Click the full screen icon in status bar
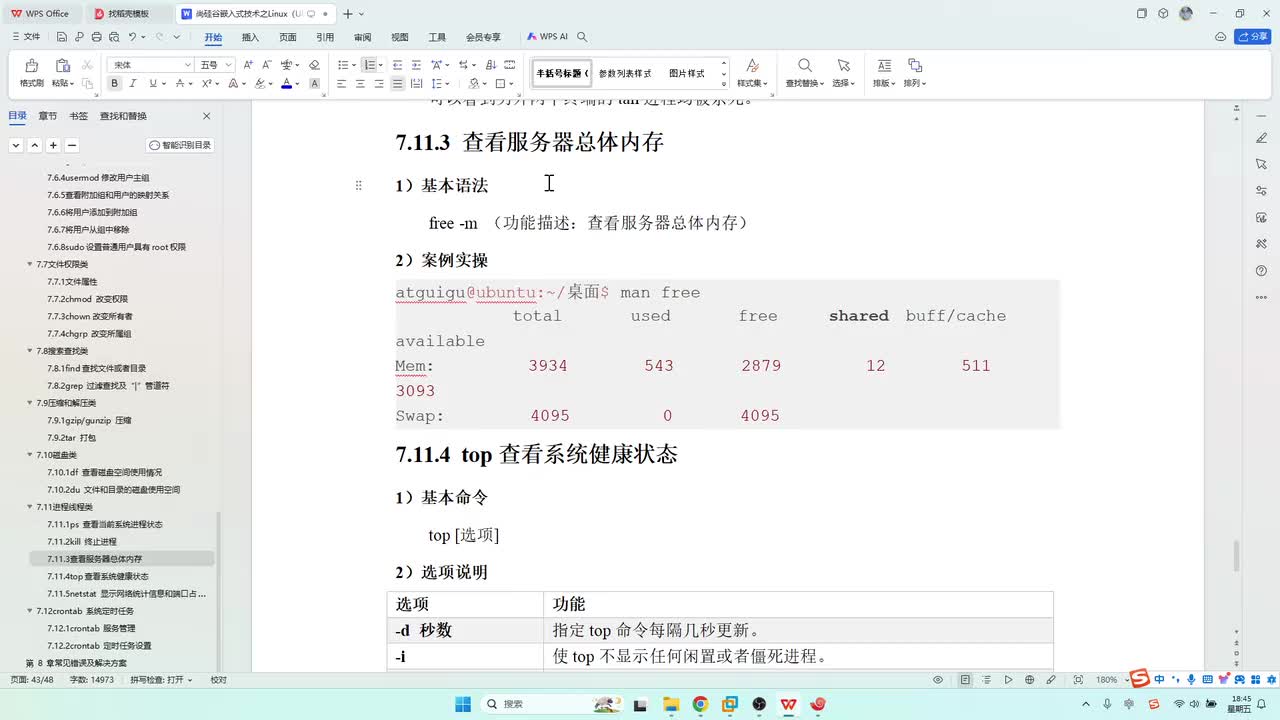1280x720 pixels. (1077, 680)
